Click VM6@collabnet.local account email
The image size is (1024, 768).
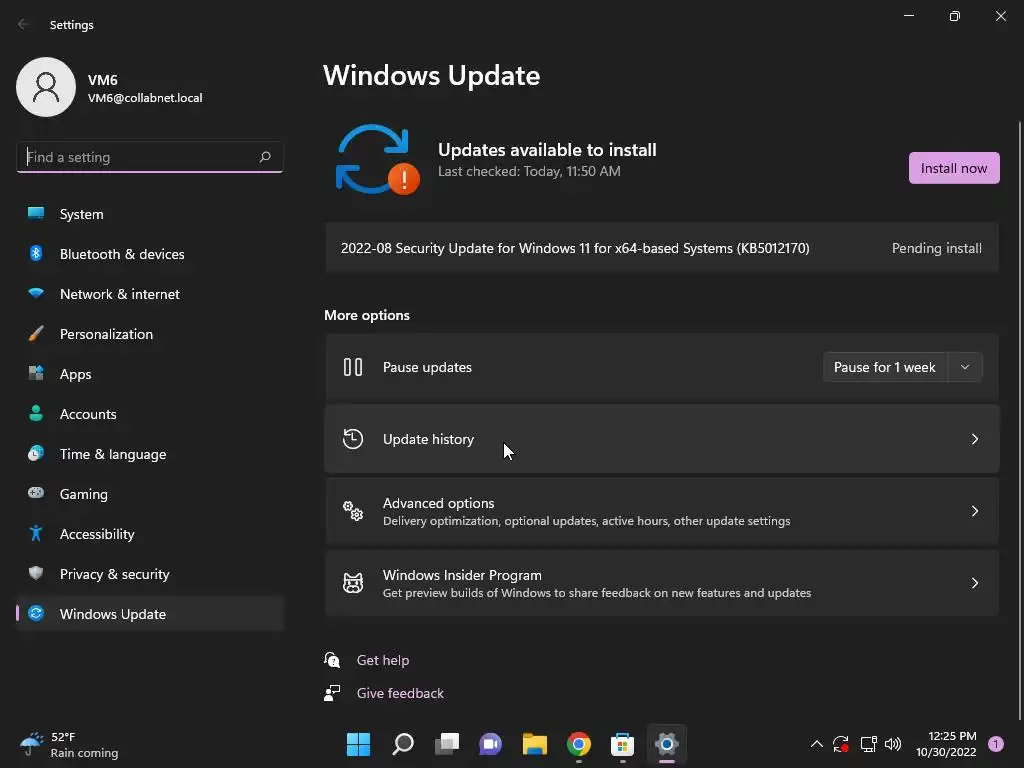coord(145,98)
